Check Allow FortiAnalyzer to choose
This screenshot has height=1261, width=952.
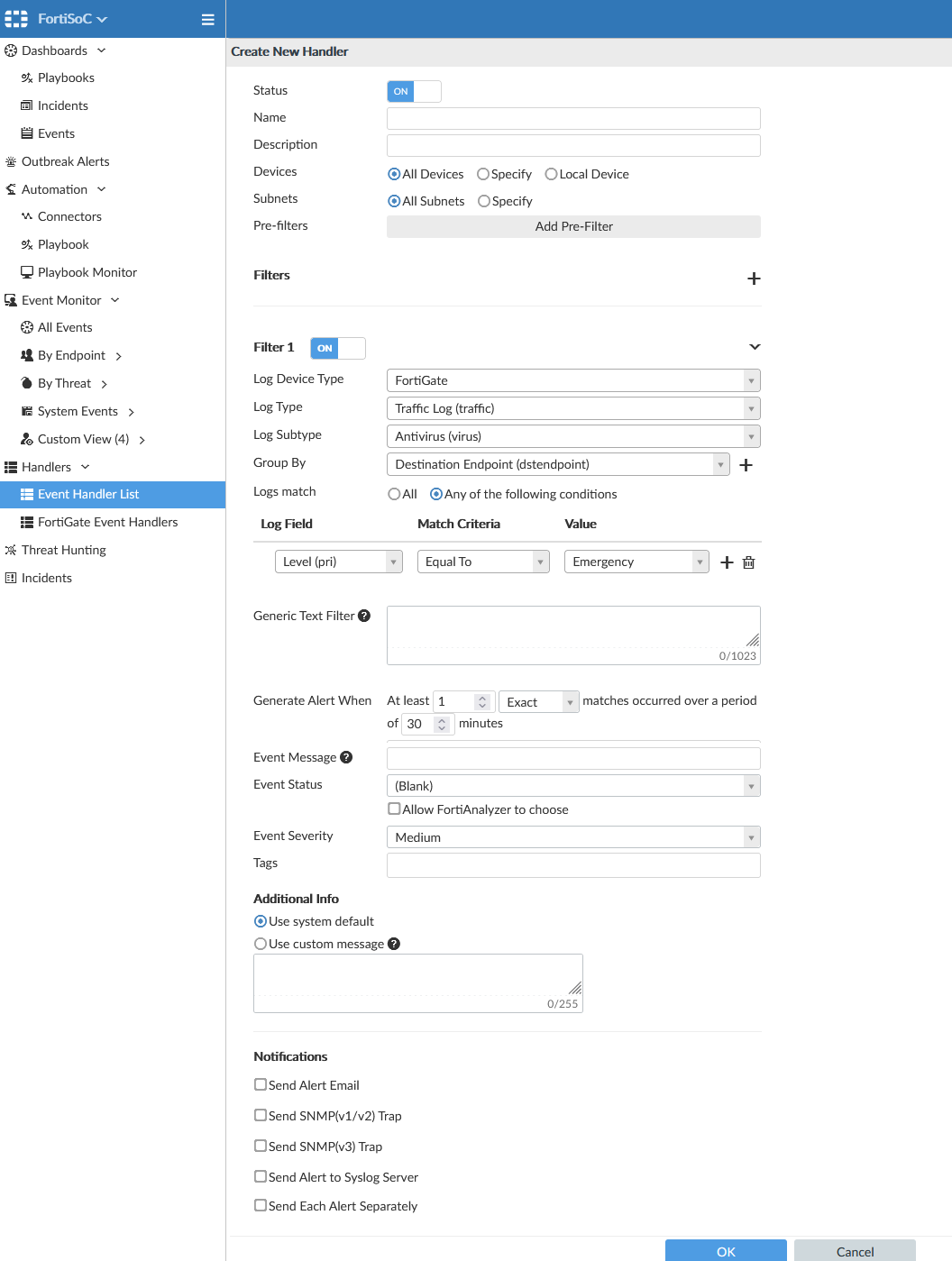[x=394, y=809]
